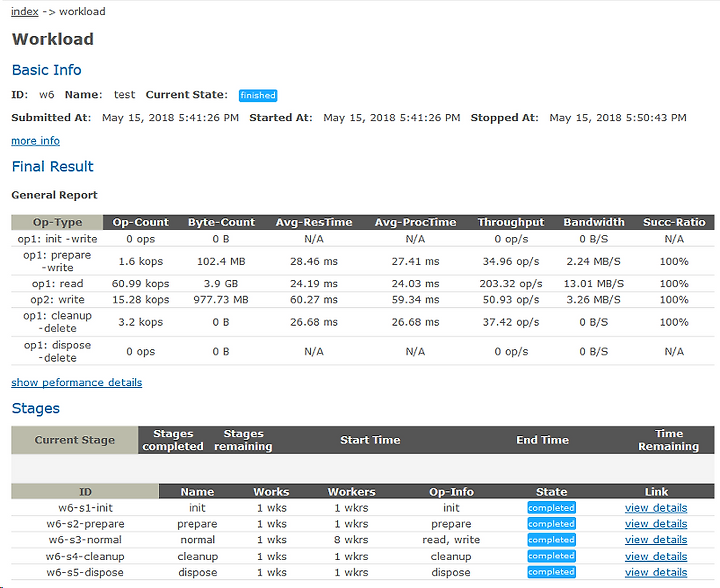Click the Op-Count column header
Screen dimensions: 720x588
coord(141,222)
